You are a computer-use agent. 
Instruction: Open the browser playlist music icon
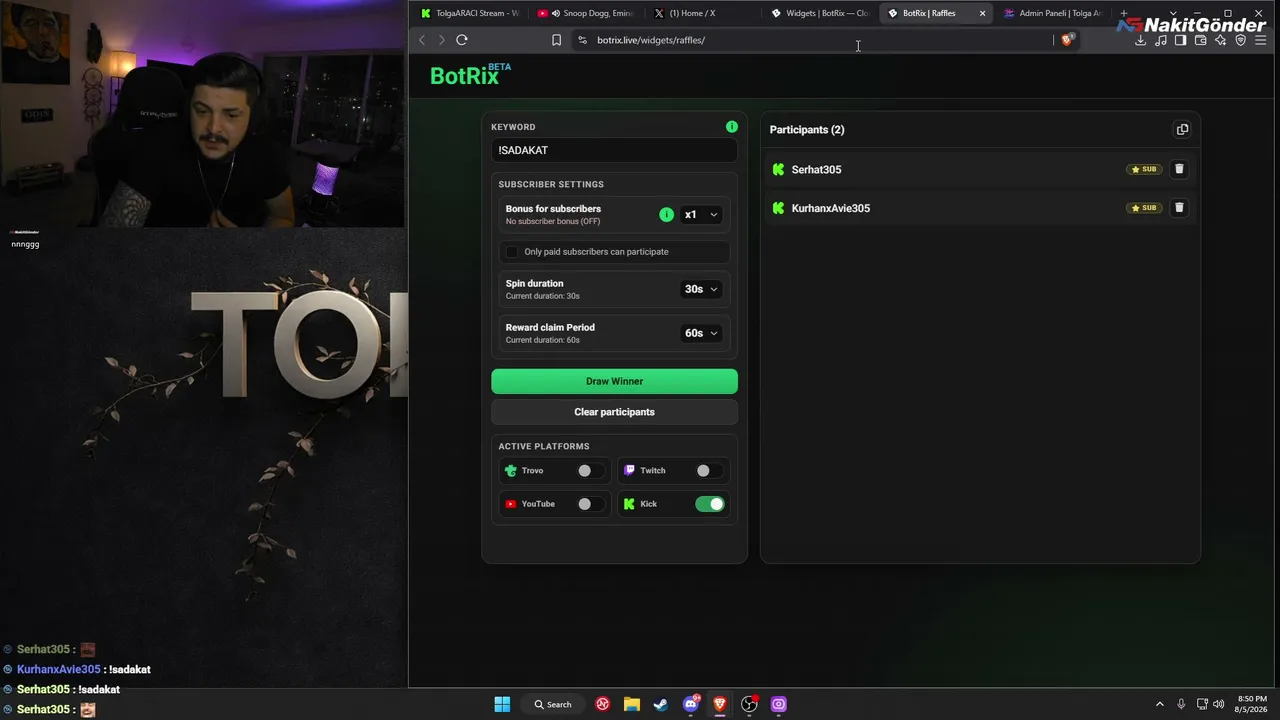(1160, 40)
